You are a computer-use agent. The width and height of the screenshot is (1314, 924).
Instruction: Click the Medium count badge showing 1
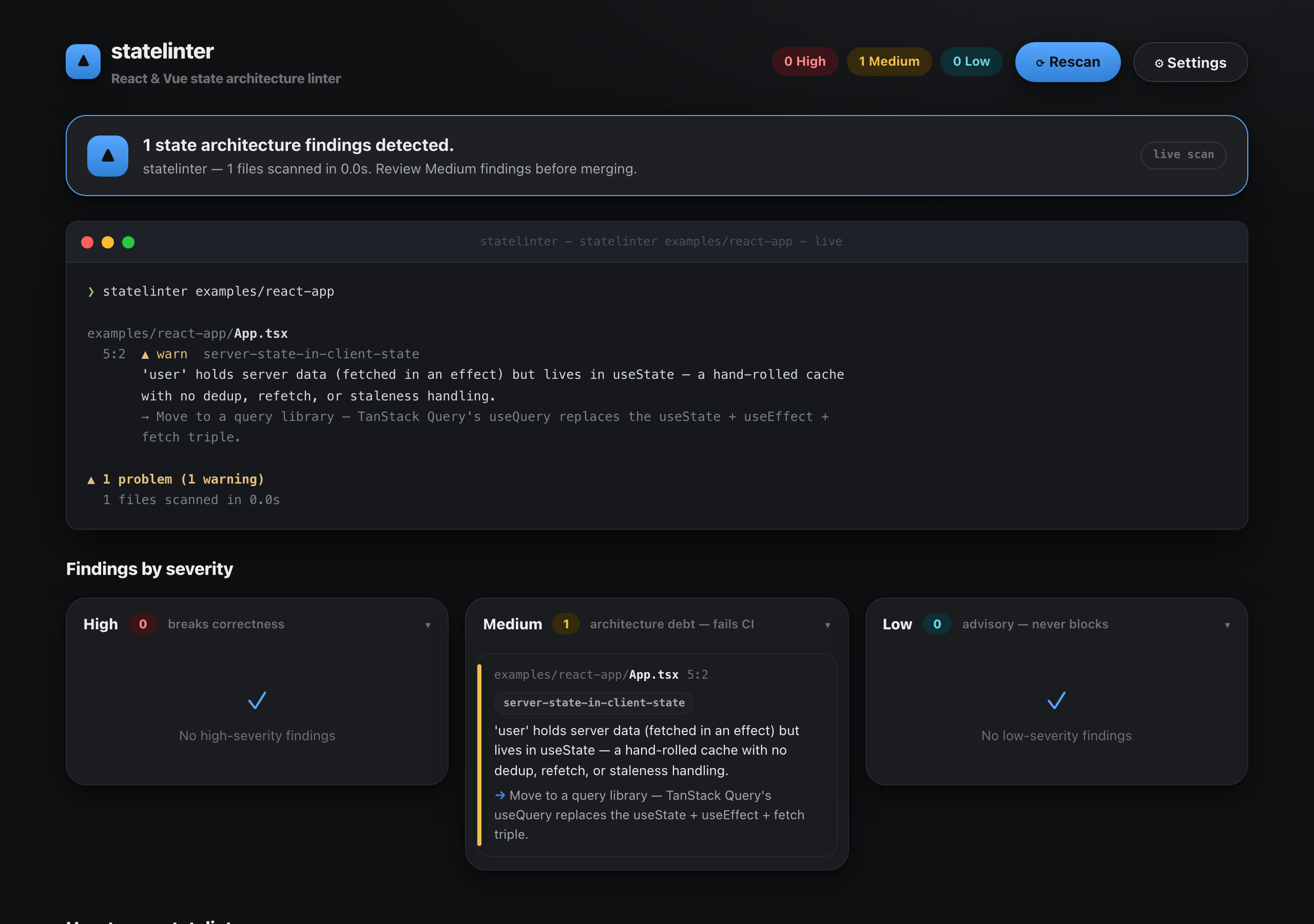click(x=566, y=624)
